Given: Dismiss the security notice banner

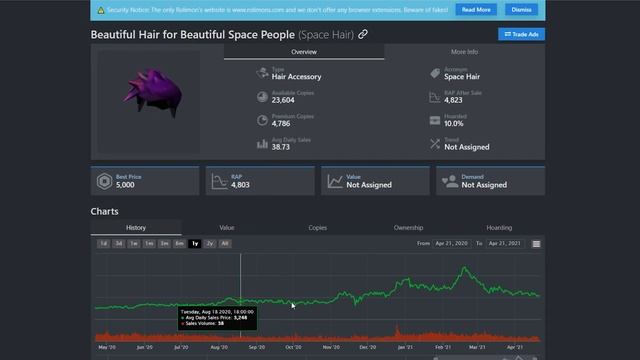Looking at the screenshot, I should coord(521,10).
